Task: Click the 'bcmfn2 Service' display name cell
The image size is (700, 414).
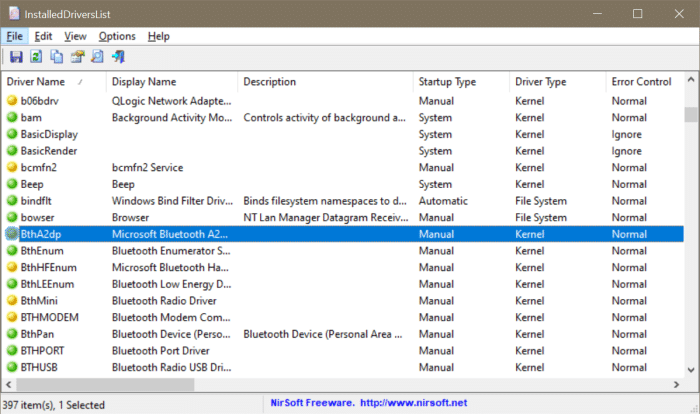Action: 147,167
